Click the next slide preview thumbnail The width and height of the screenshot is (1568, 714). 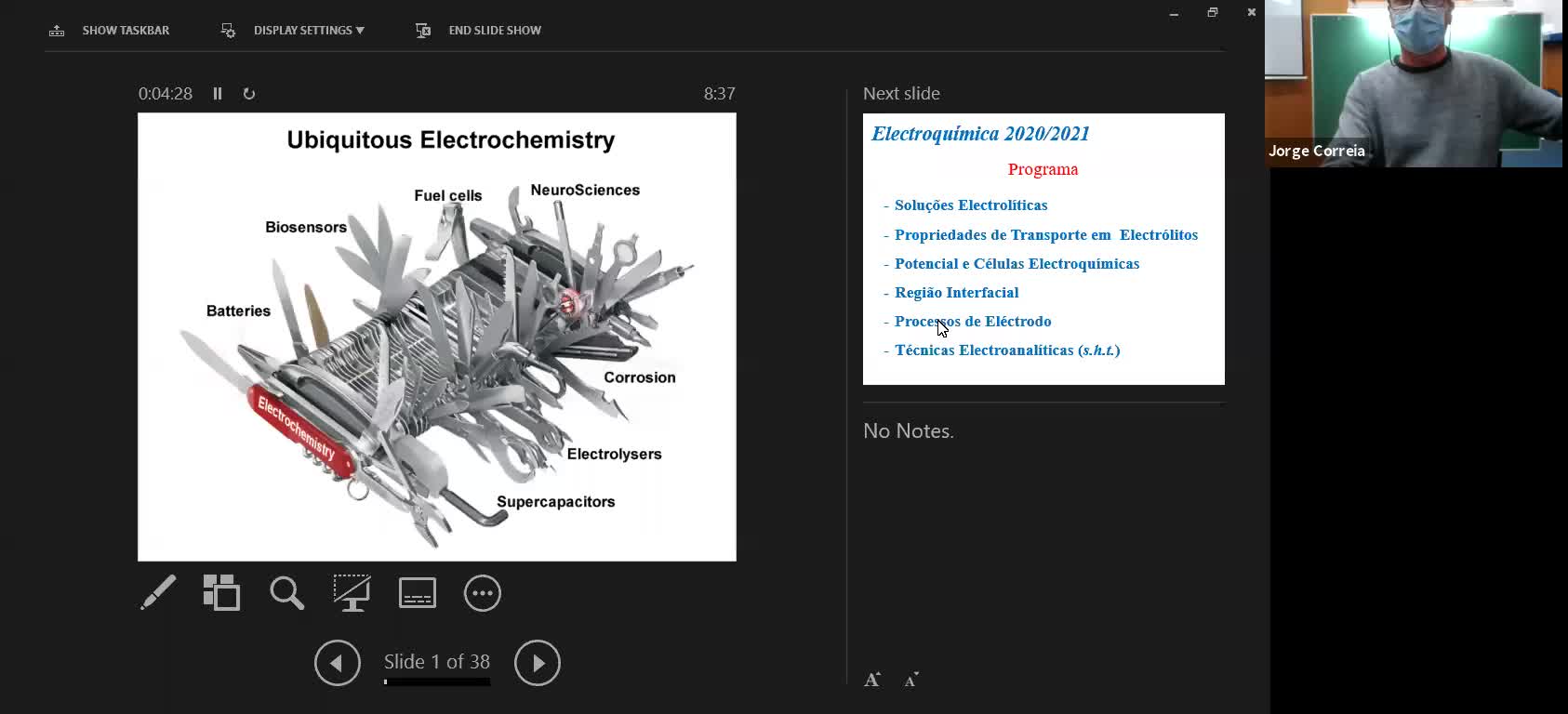pos(1043,249)
